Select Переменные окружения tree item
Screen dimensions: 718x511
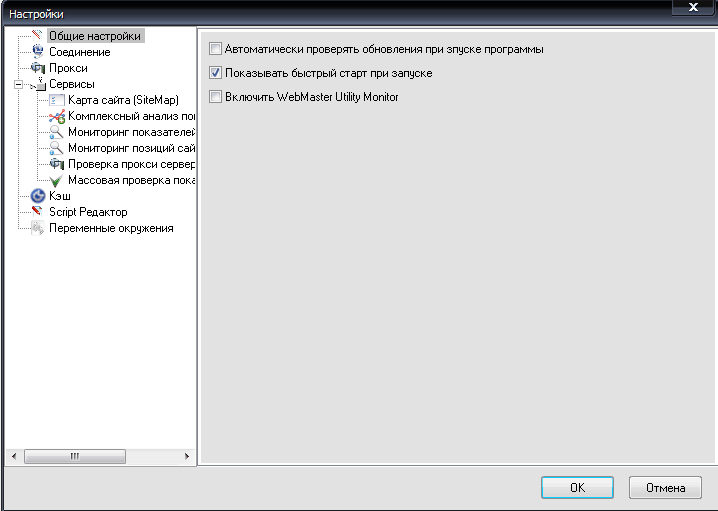[x=110, y=228]
